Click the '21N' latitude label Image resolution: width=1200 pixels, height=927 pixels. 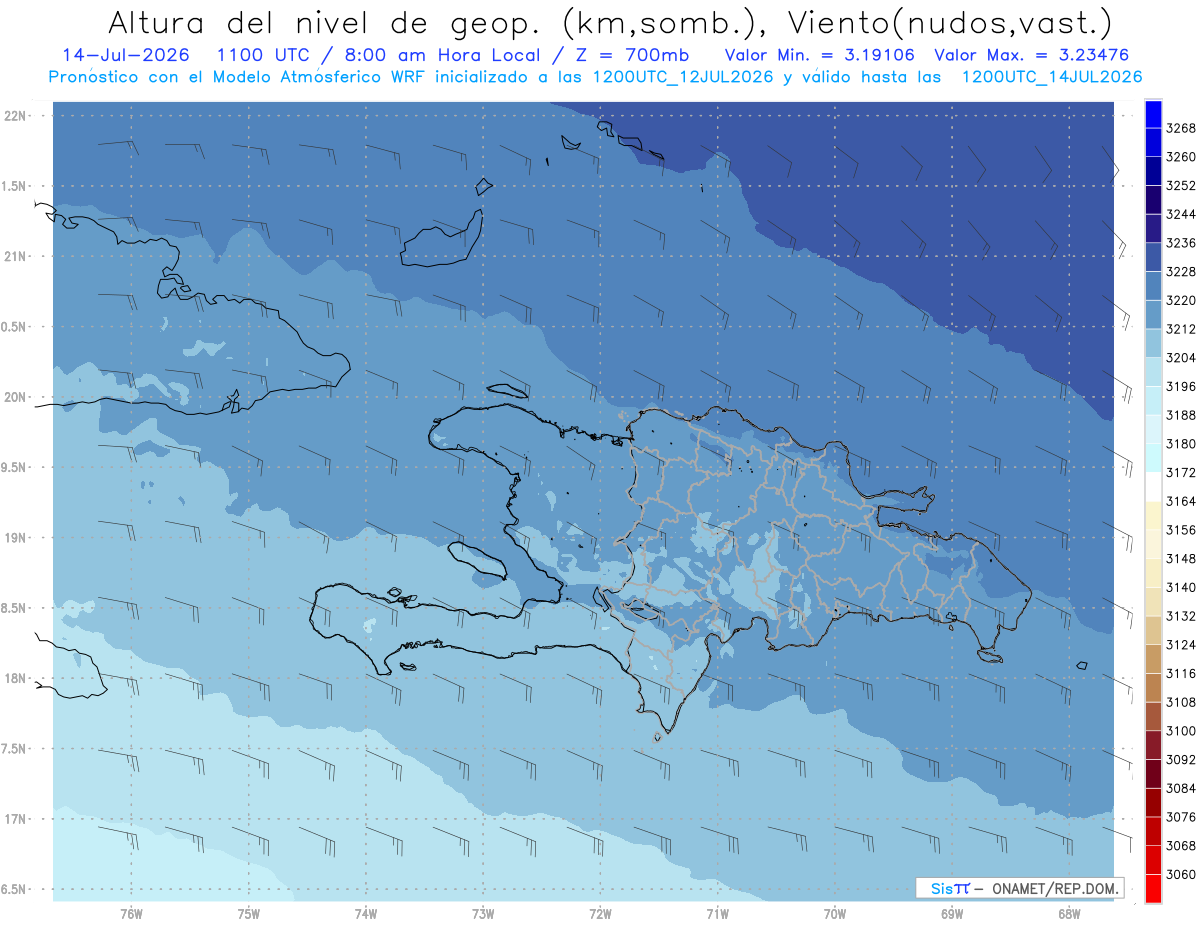[17, 257]
